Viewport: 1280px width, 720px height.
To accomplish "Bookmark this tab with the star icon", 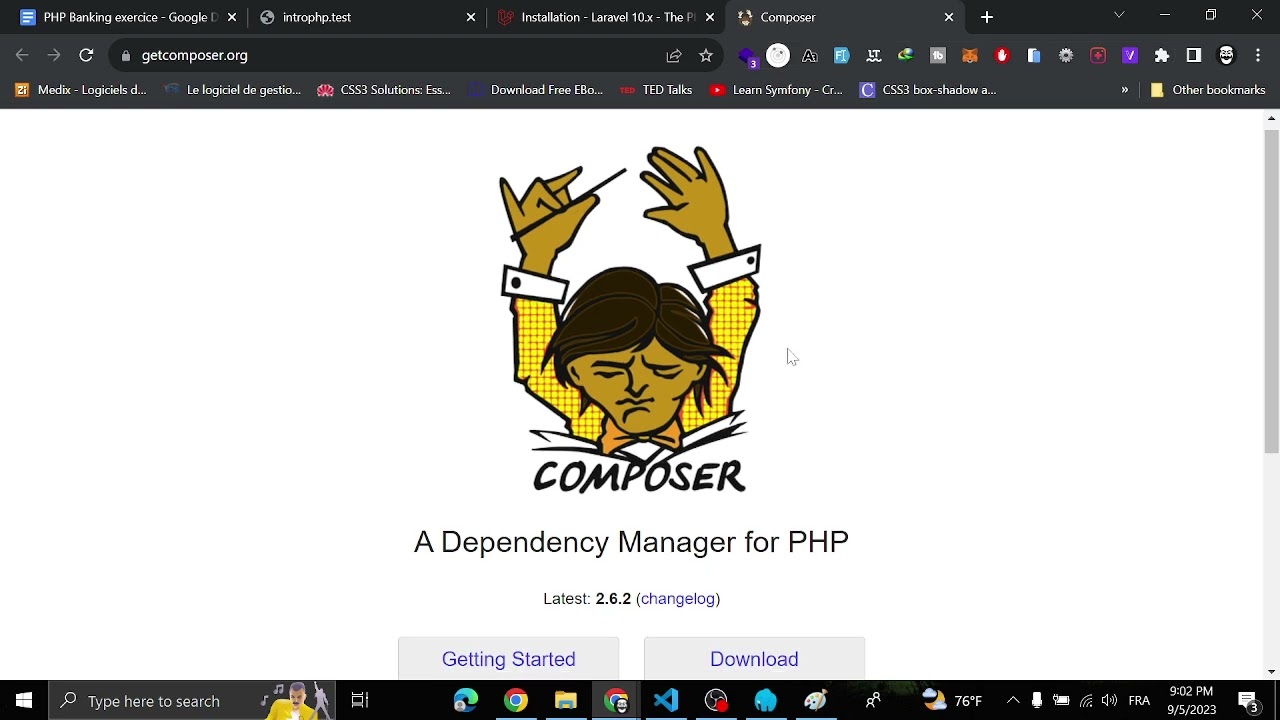I will point(706,56).
